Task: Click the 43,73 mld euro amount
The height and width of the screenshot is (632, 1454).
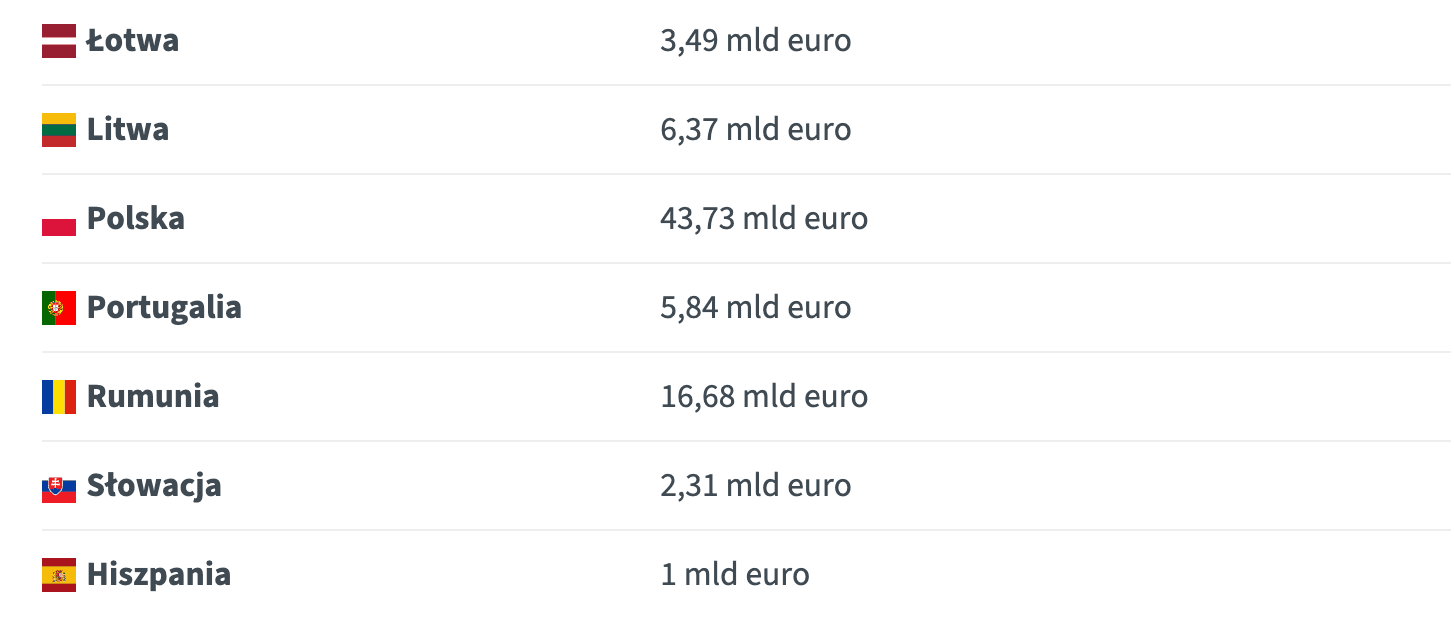Action: point(764,219)
